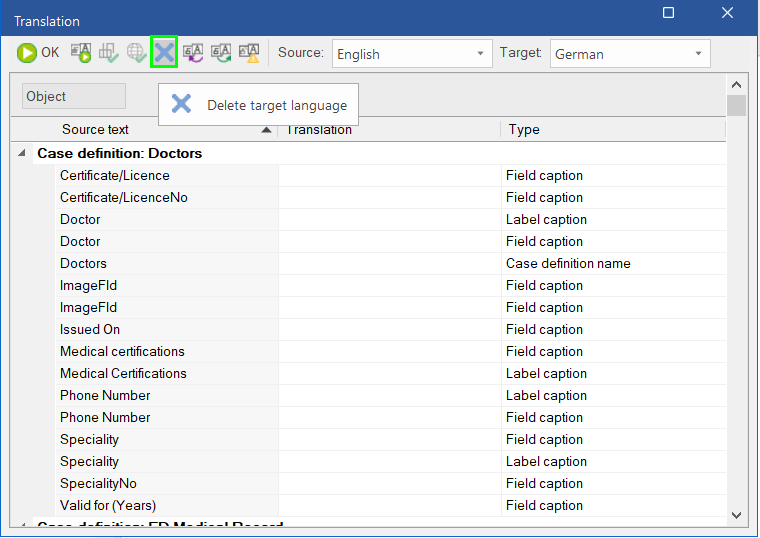Click the translation cell for Issued On
The width and height of the screenshot is (760, 538).
tap(390, 330)
